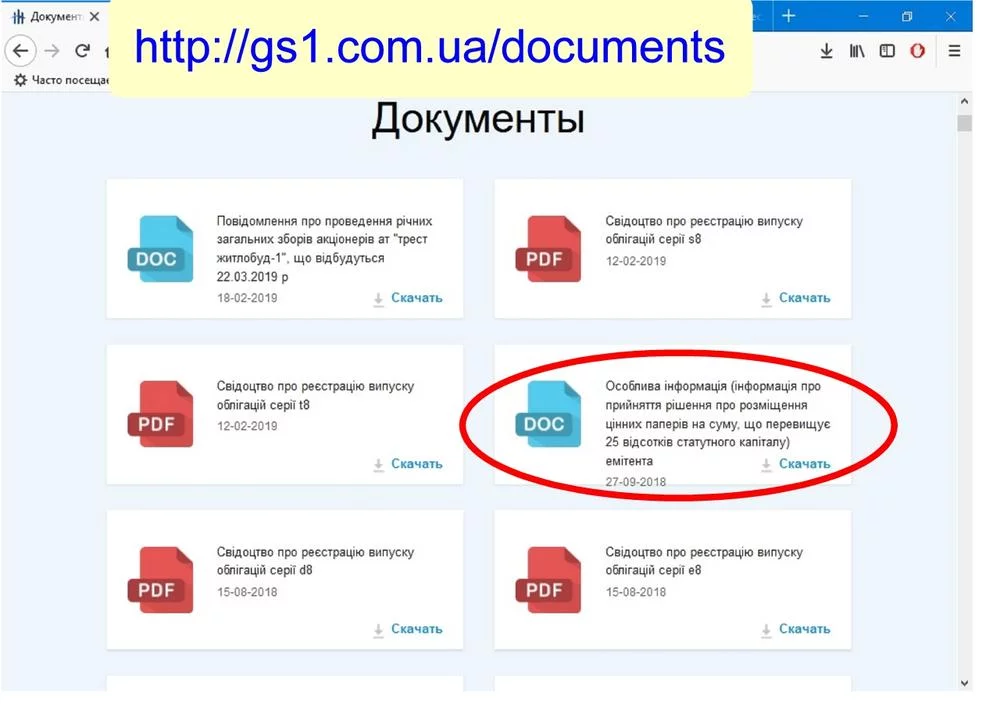Click Скачать for certificate серії e8

click(x=795, y=629)
